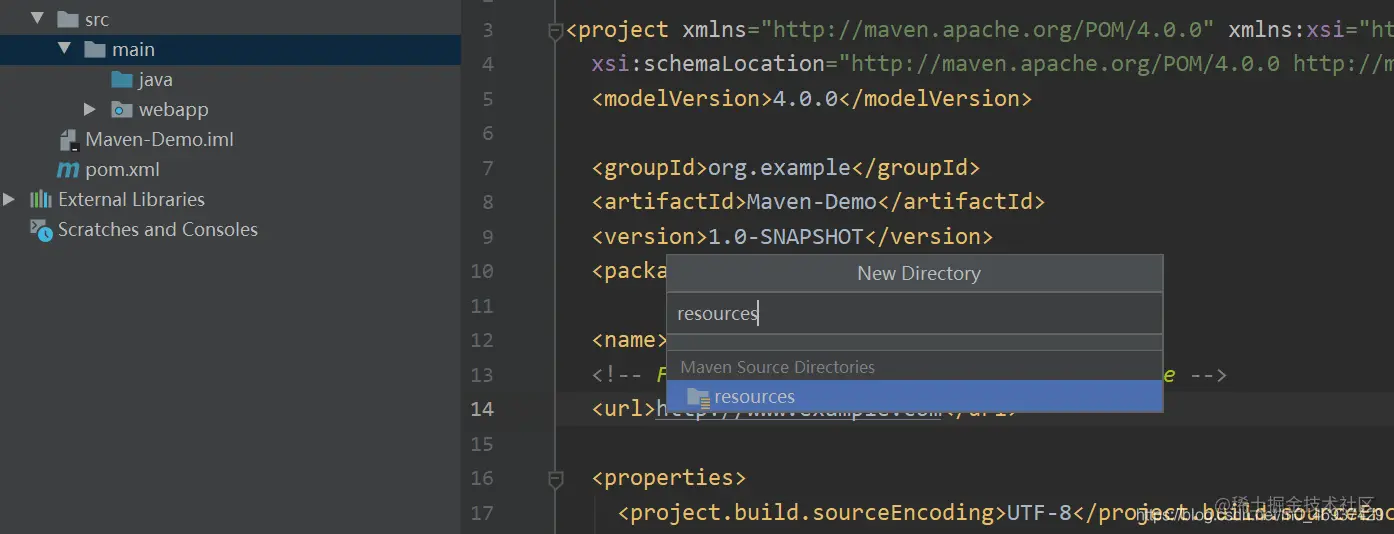
Task: Click the webapp web-folder icon
Action: [x=122, y=109]
